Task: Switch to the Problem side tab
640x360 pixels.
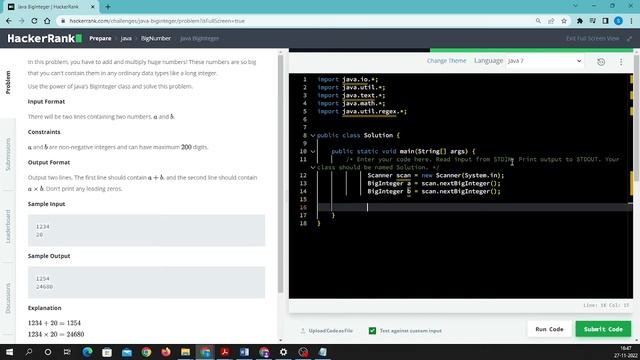Action: pos(8,83)
